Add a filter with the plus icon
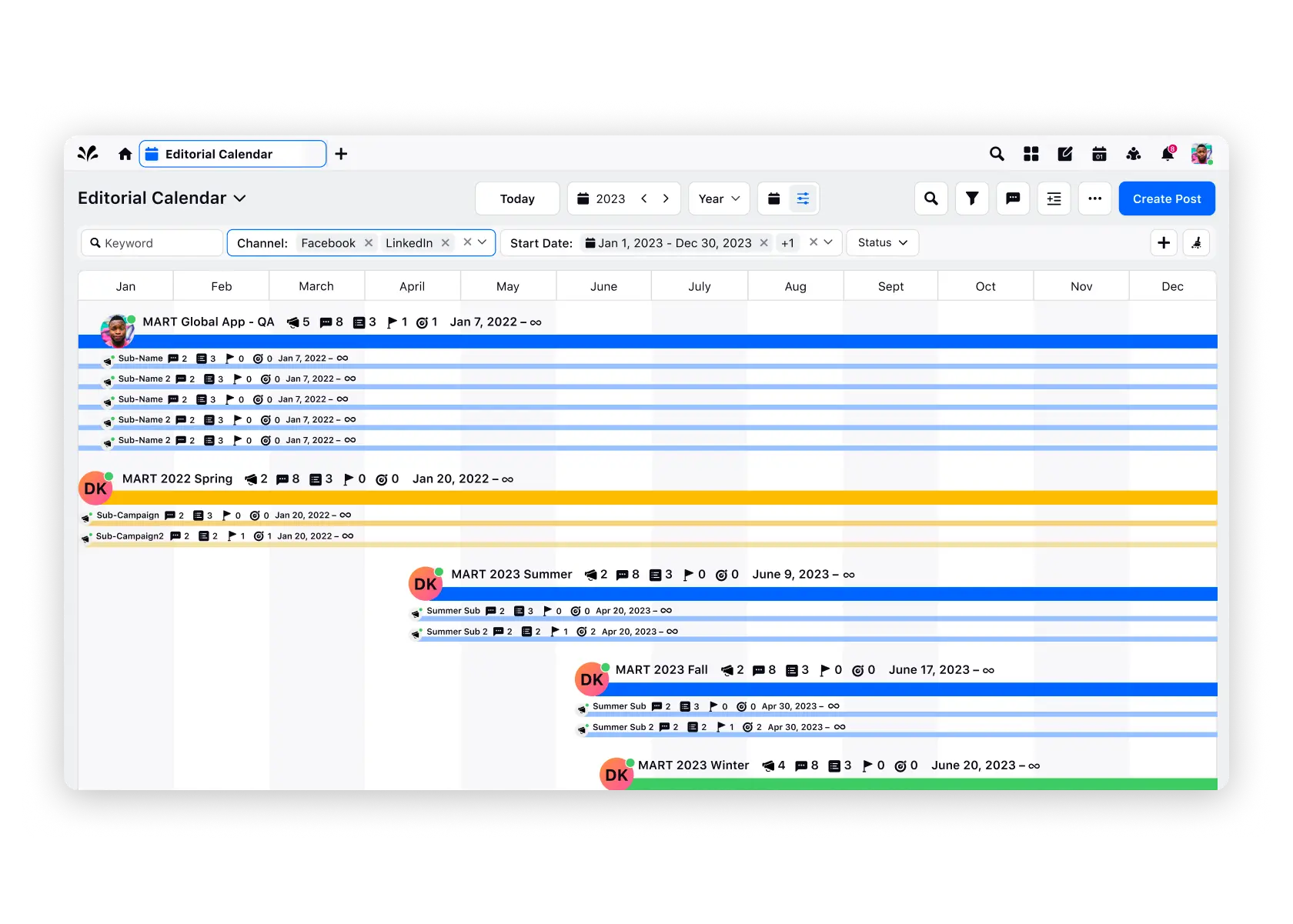Viewport: 1293px width, 924px height. (x=1163, y=242)
